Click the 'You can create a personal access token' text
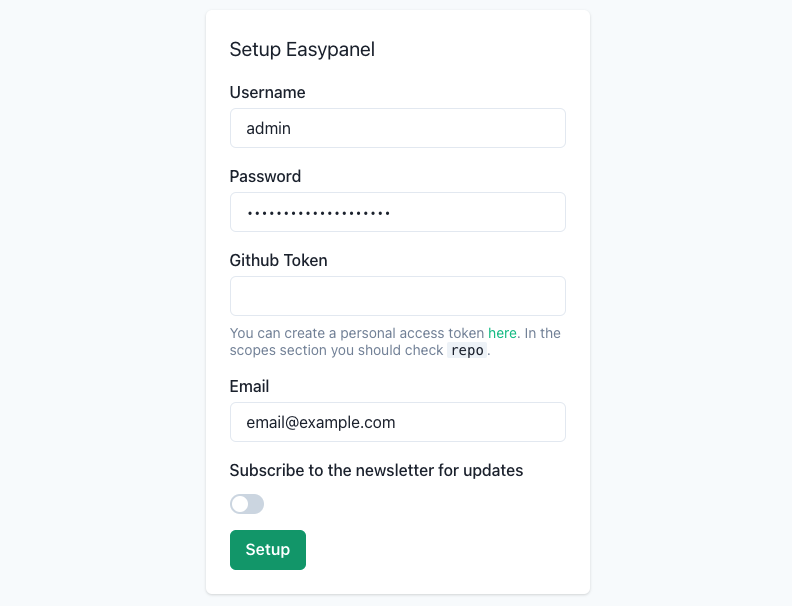The height and width of the screenshot is (606, 792). 357,333
